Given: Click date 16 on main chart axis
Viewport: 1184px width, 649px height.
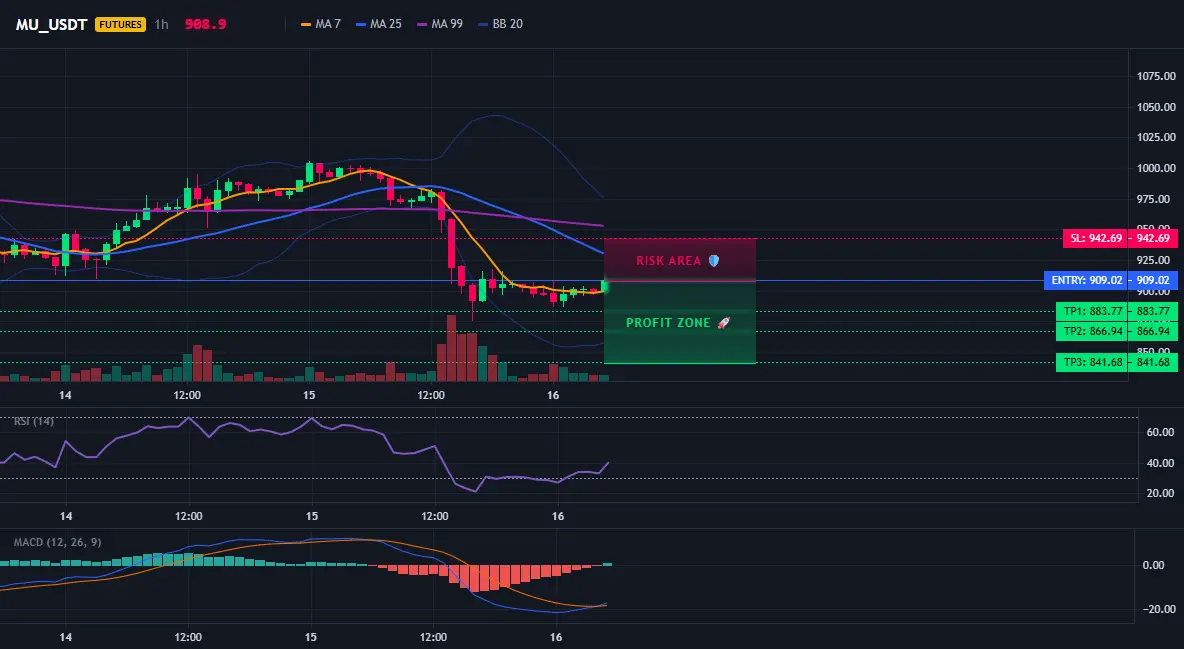Looking at the screenshot, I should pos(553,395).
